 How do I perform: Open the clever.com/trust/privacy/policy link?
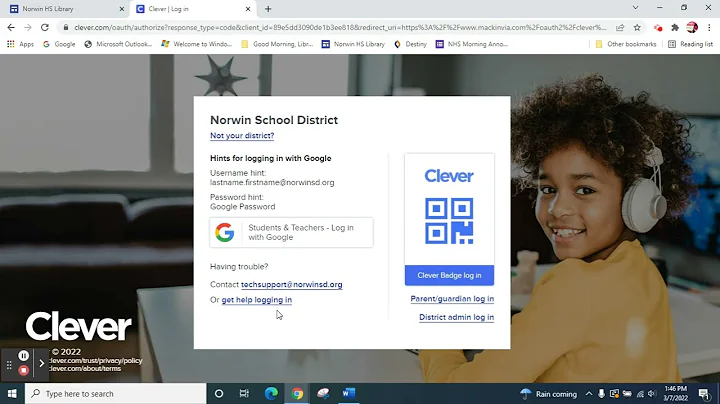click(96, 361)
